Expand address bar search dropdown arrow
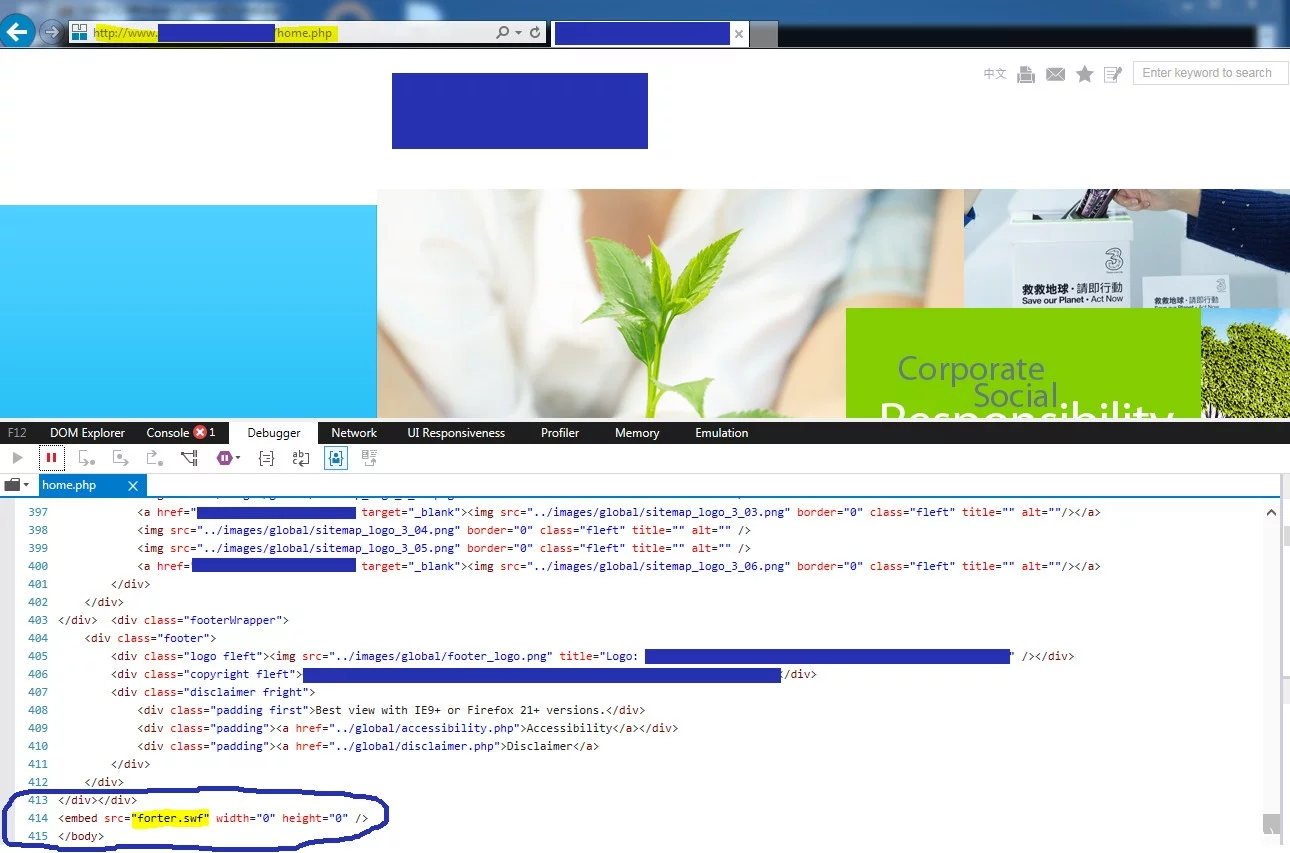 click(518, 33)
